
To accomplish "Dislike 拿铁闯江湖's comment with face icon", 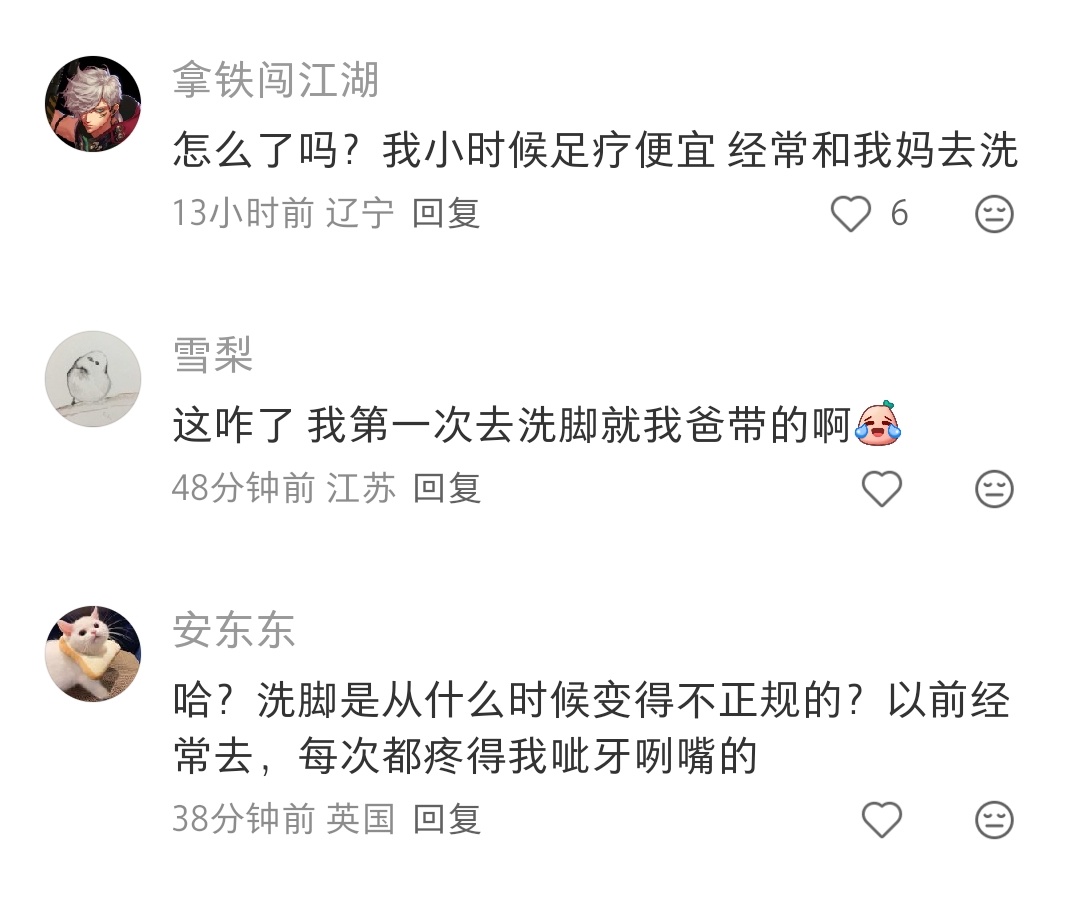I will [994, 214].
